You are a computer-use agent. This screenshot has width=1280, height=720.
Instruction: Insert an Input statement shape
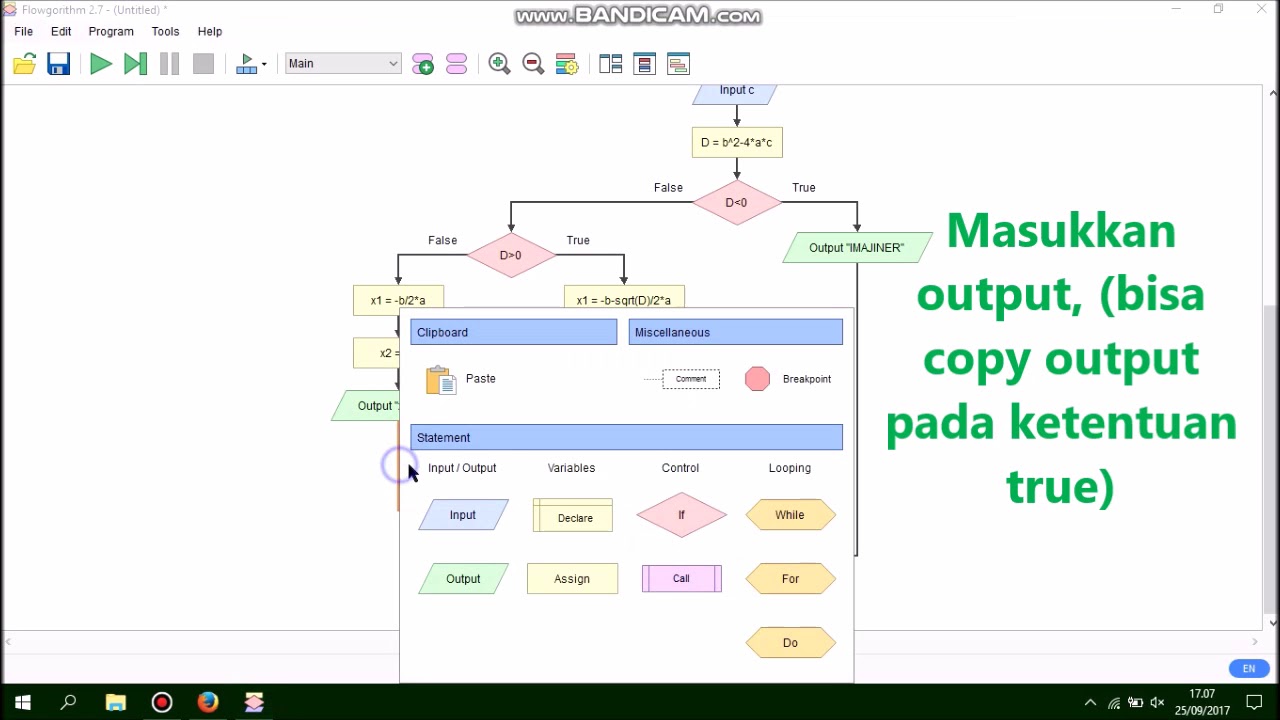coord(463,515)
